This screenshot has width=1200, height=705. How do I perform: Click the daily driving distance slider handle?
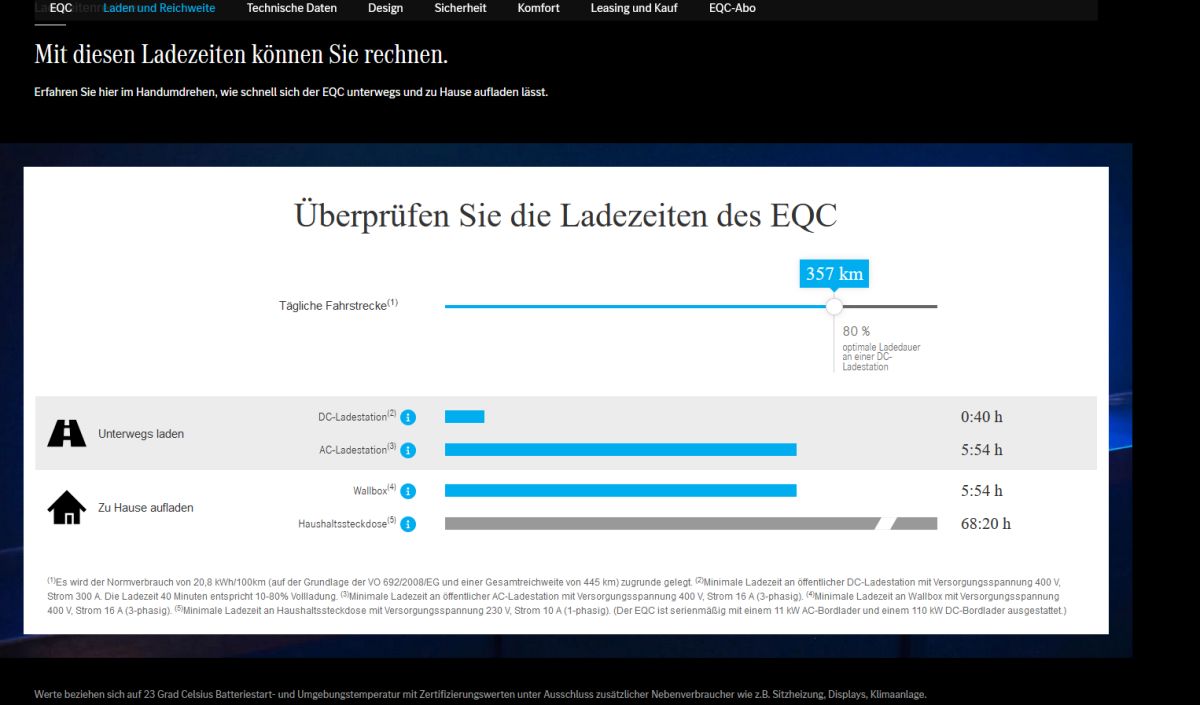(x=834, y=305)
